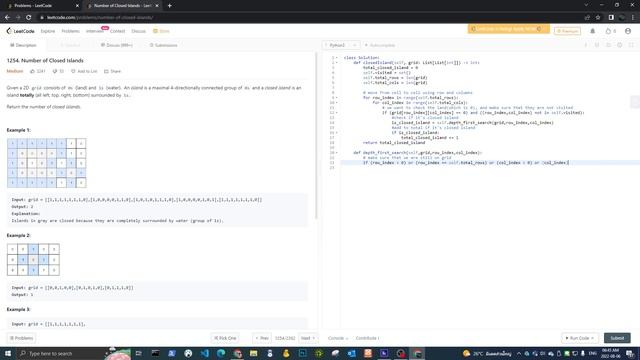Click the Problems list button at bottom

click(x=21, y=338)
